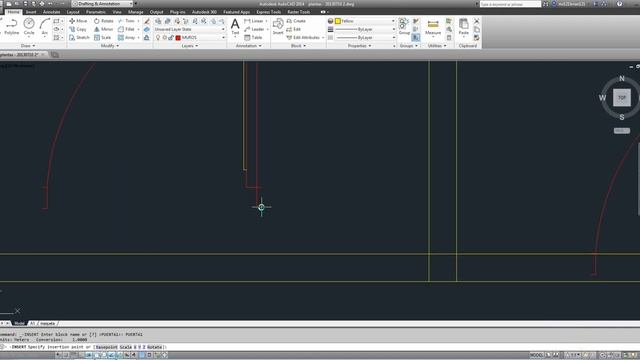Open the first ByLayer lineweight dropdown
This screenshot has width=640, height=360.
pos(365,29)
